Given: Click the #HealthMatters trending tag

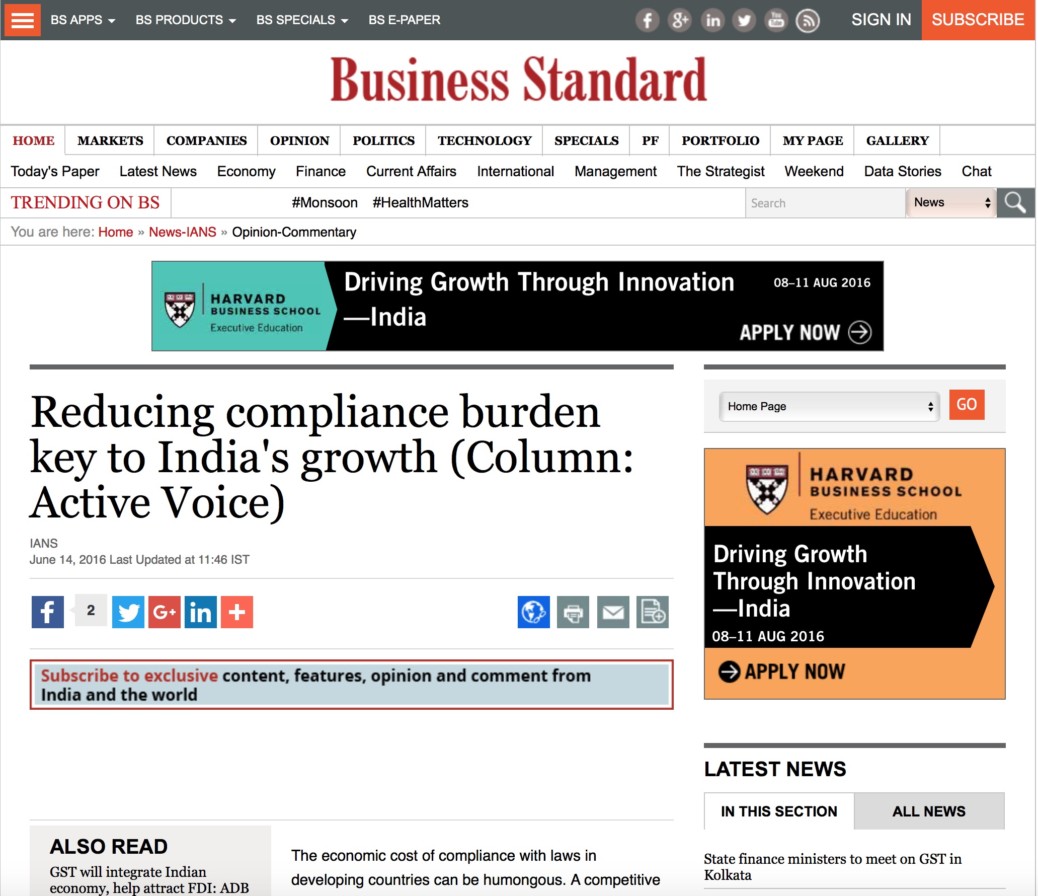Looking at the screenshot, I should (x=420, y=203).
